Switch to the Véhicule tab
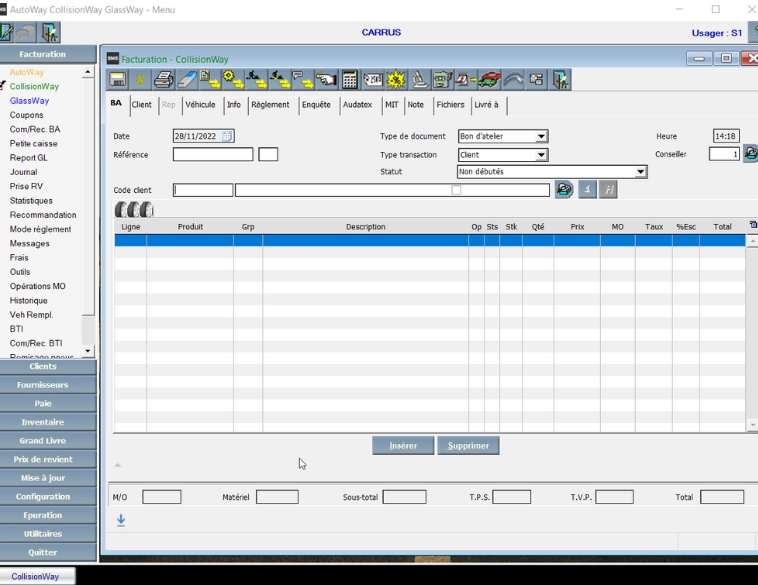Screen dimensions: 758x585 pyautogui.click(x=200, y=104)
